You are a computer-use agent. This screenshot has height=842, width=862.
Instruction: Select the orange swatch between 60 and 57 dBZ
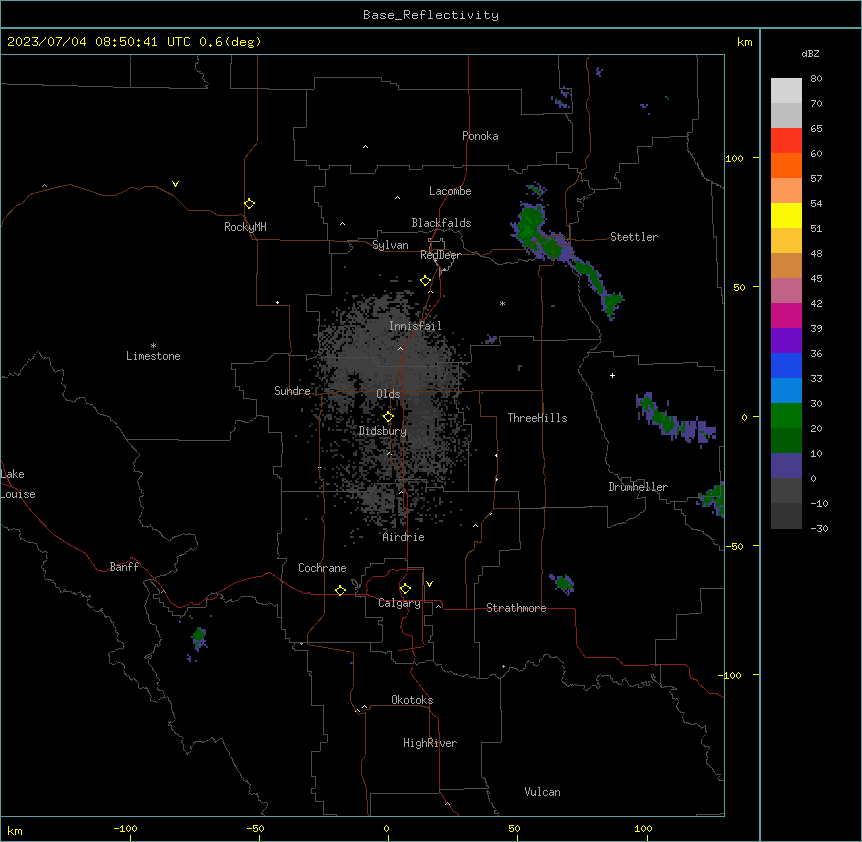tap(786, 165)
